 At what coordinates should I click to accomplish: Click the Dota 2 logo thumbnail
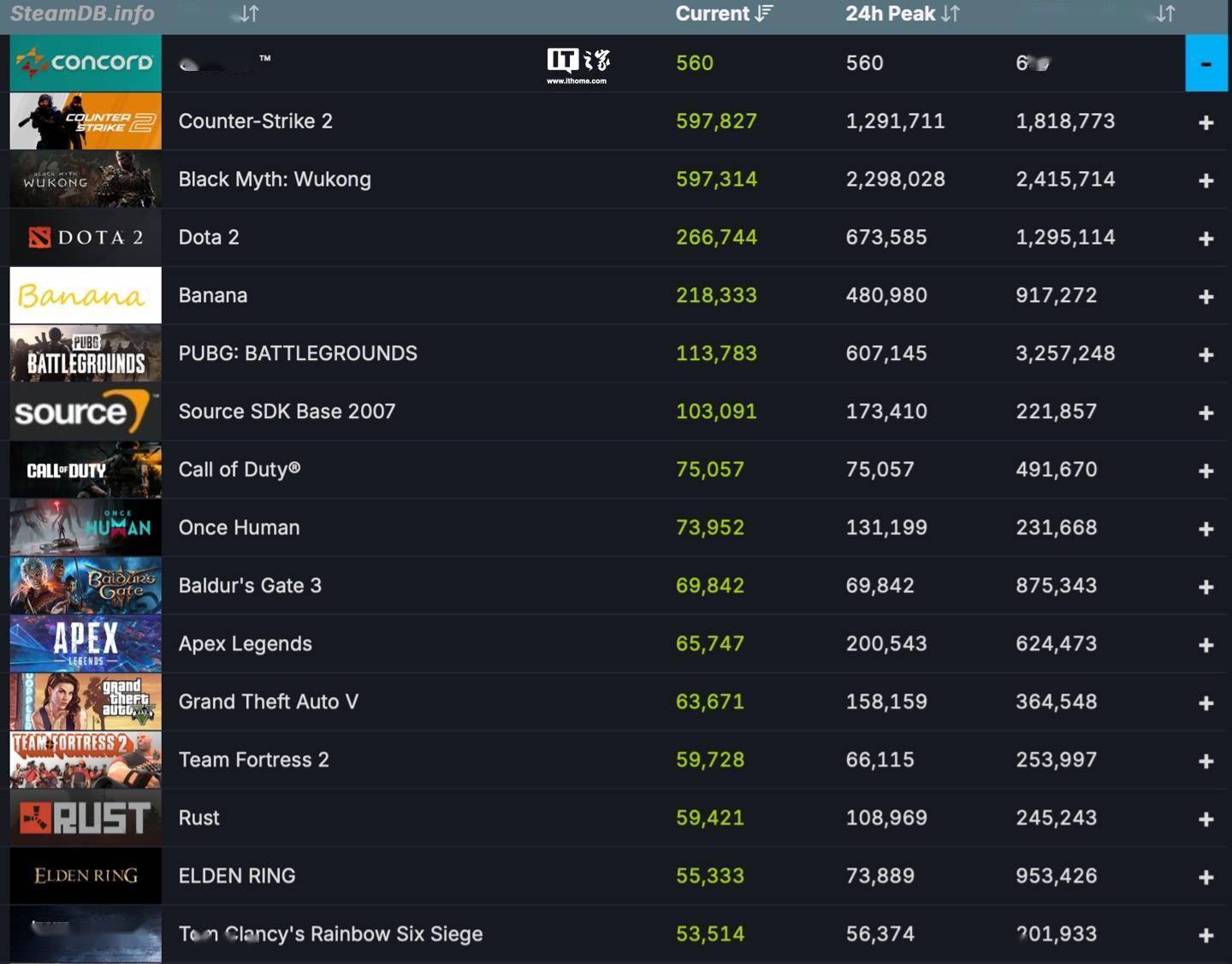point(86,238)
